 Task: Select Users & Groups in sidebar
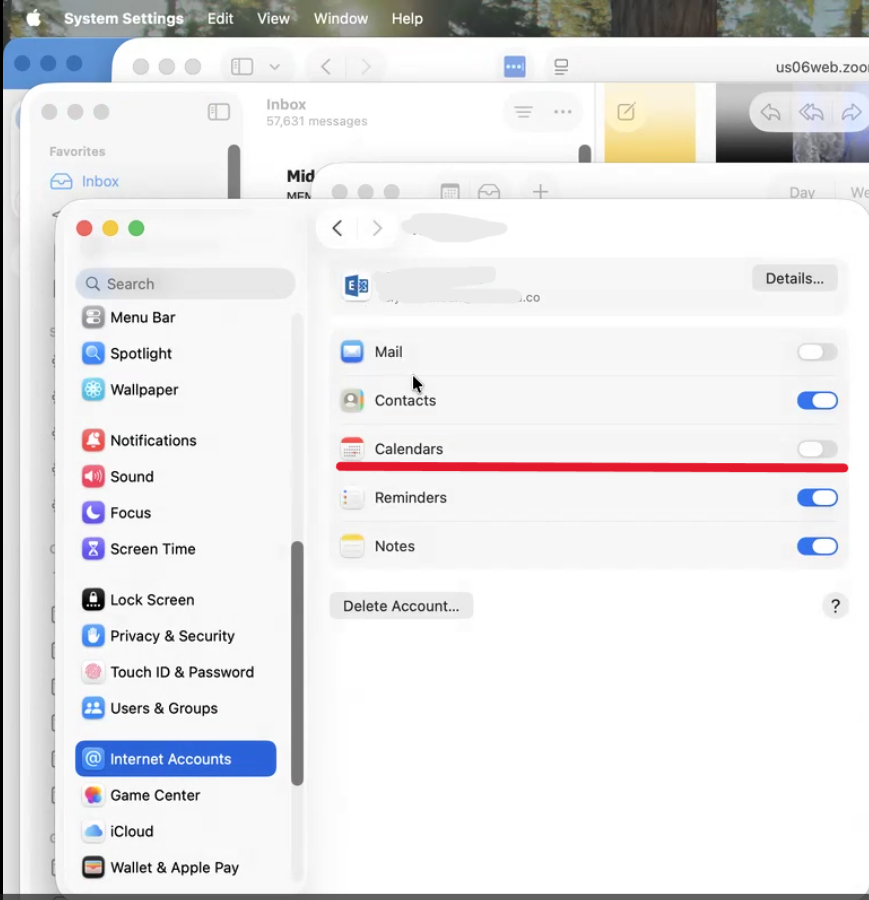click(176, 708)
